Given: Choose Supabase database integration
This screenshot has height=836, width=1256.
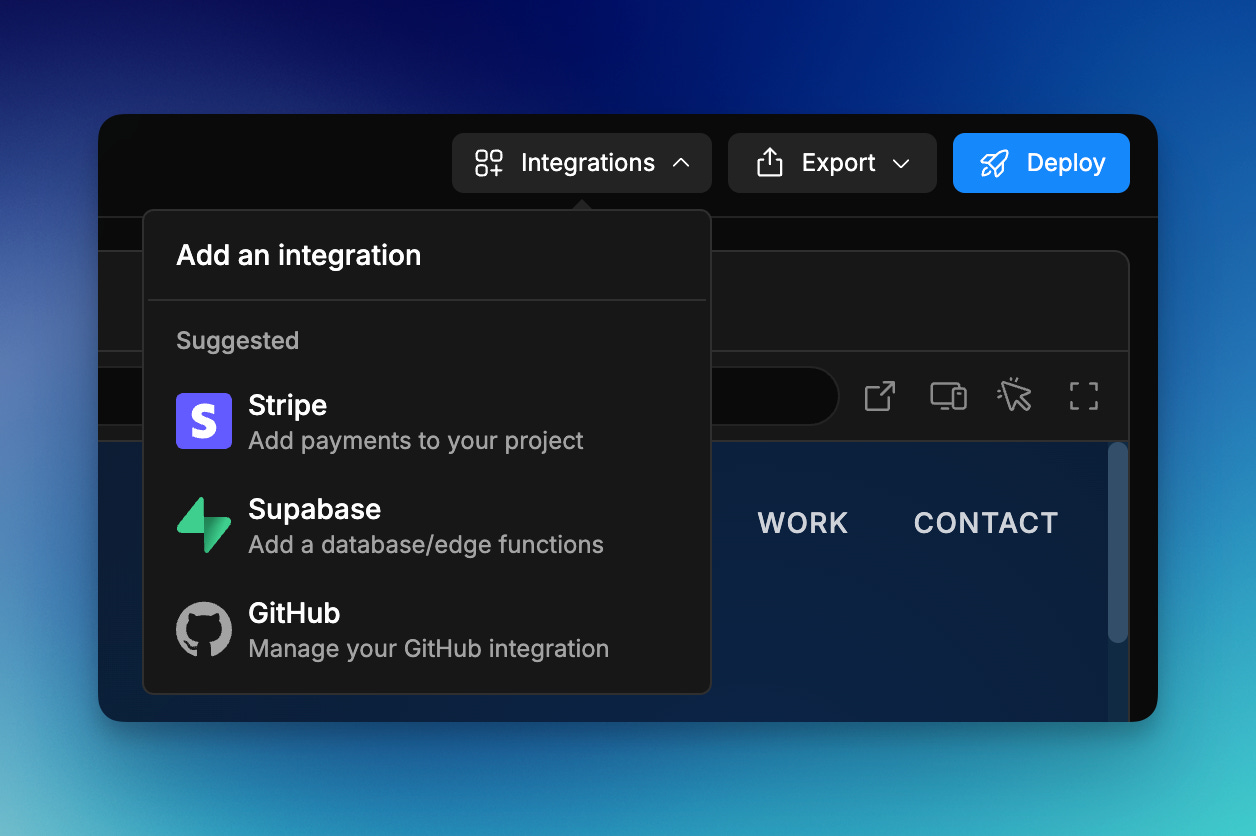Looking at the screenshot, I should (427, 525).
